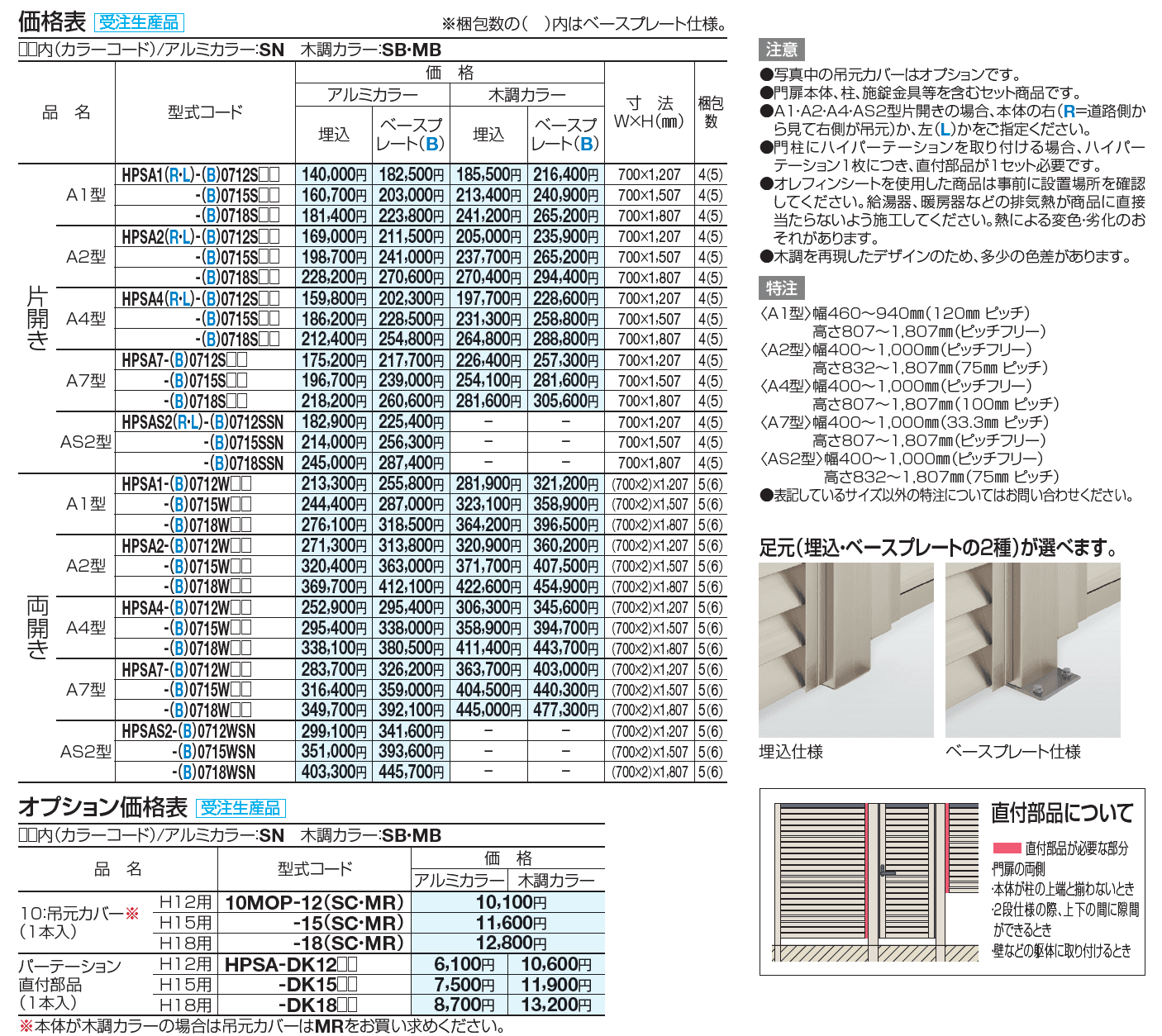Expand the A1型 product row group

pos(85,196)
